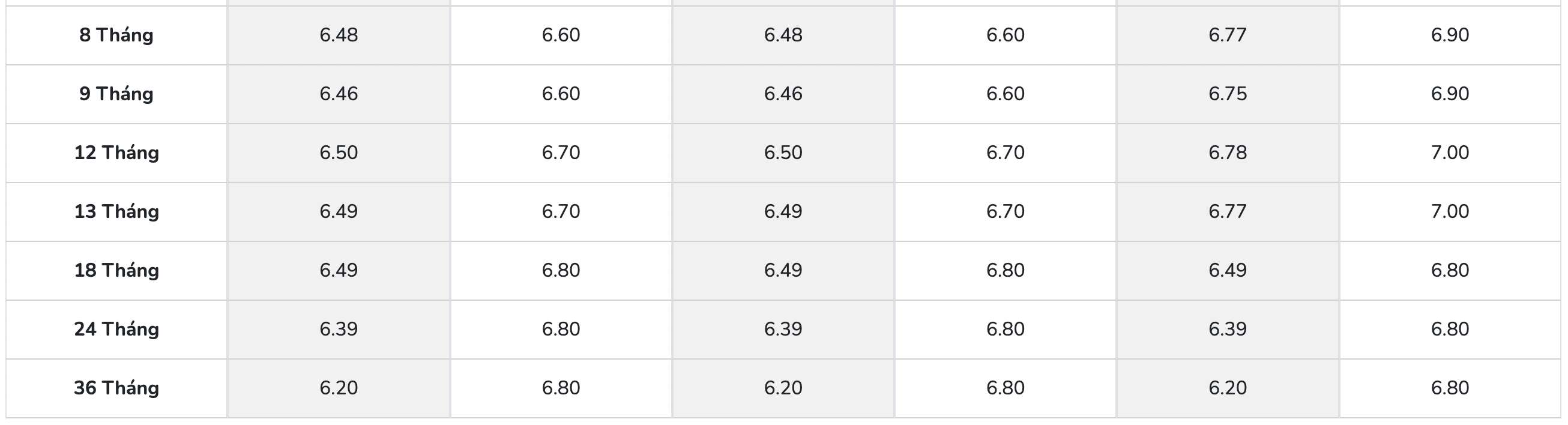
Task: Select the rightmost 6.80 in 18 Tháng row
Action: point(1449,270)
